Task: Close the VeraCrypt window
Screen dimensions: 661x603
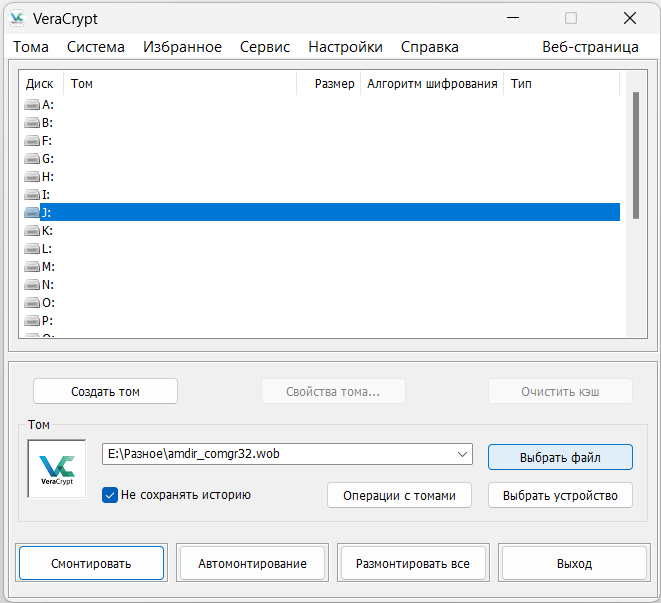Action: pyautogui.click(x=630, y=18)
